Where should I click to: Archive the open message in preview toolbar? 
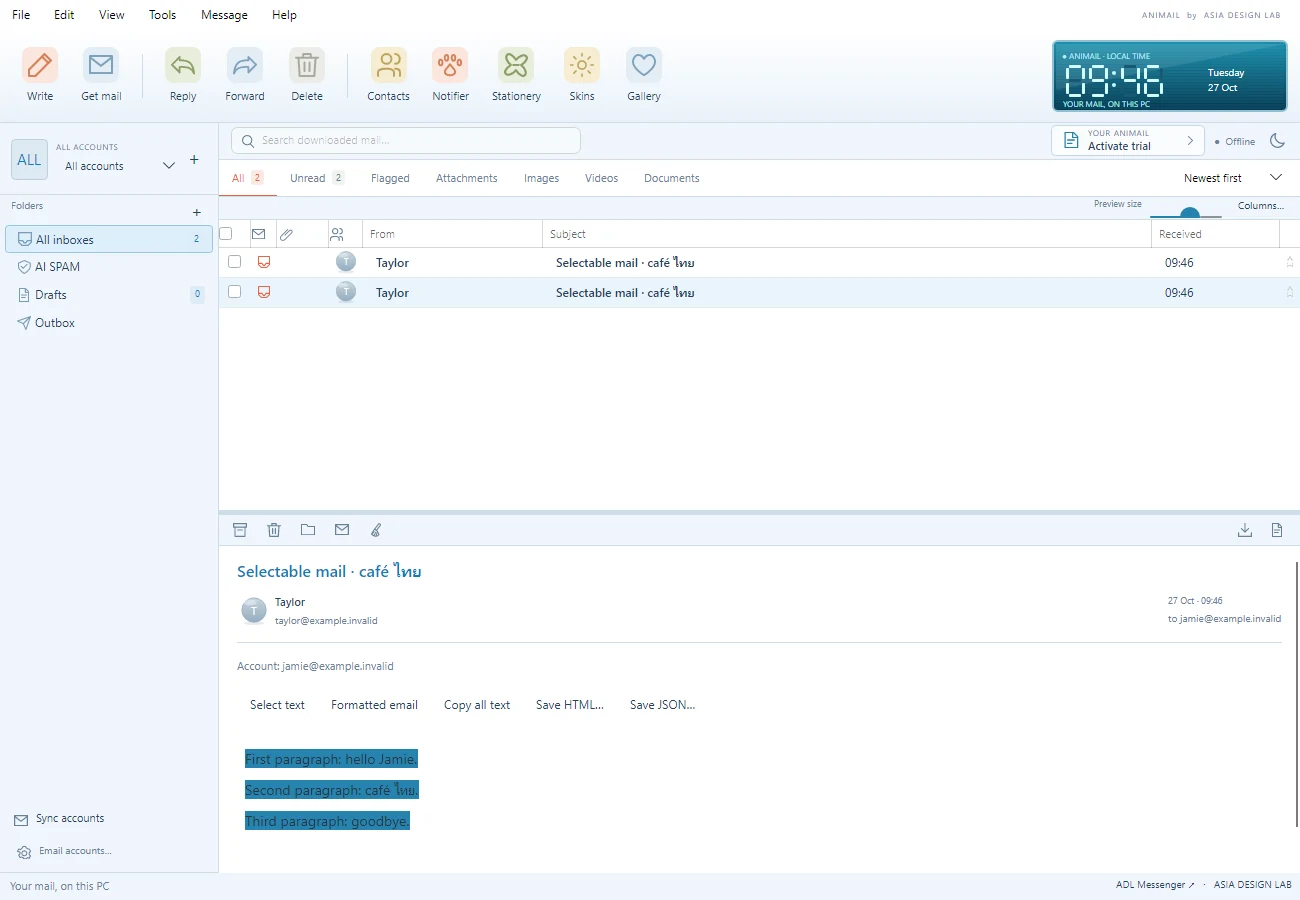point(240,530)
